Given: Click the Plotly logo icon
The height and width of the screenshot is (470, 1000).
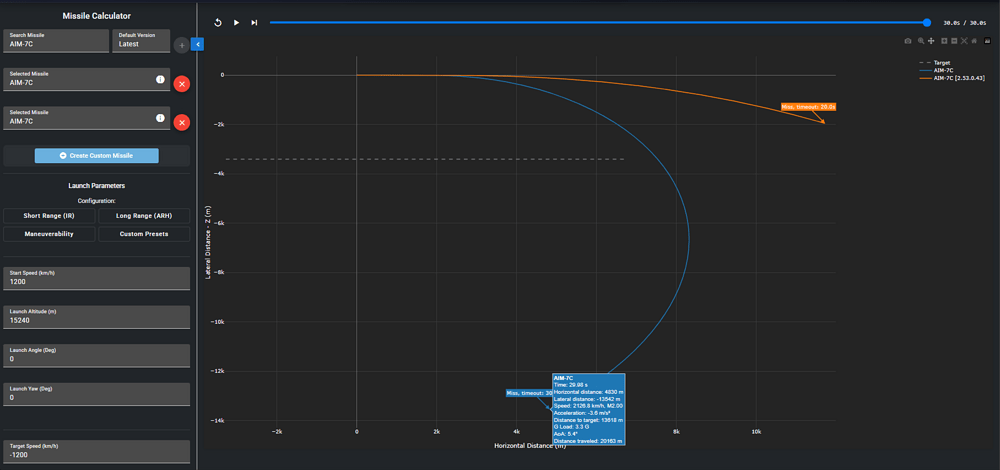Looking at the screenshot, I should pyautogui.click(x=987, y=41).
